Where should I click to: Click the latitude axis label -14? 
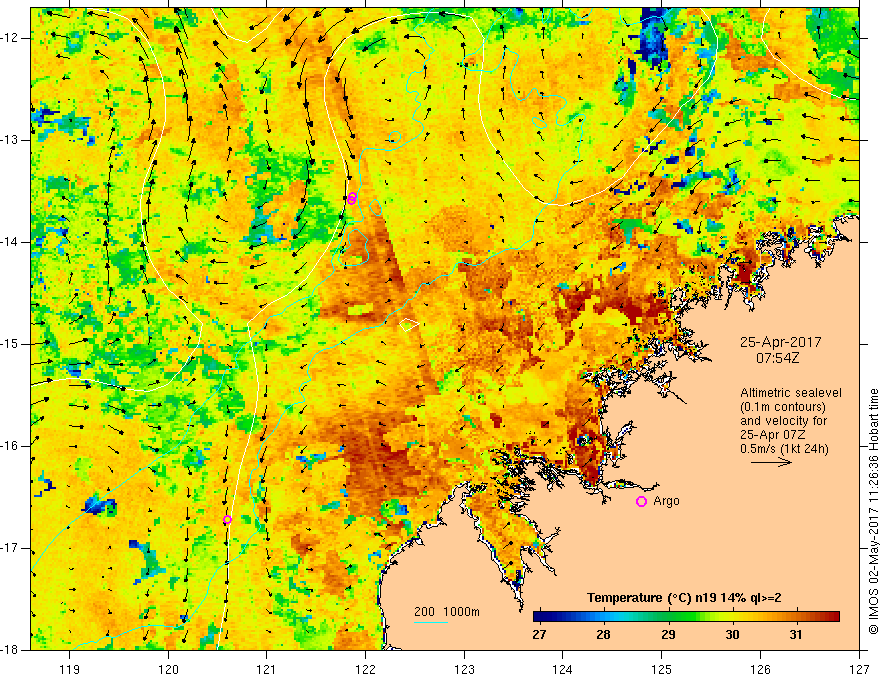tap(10, 242)
